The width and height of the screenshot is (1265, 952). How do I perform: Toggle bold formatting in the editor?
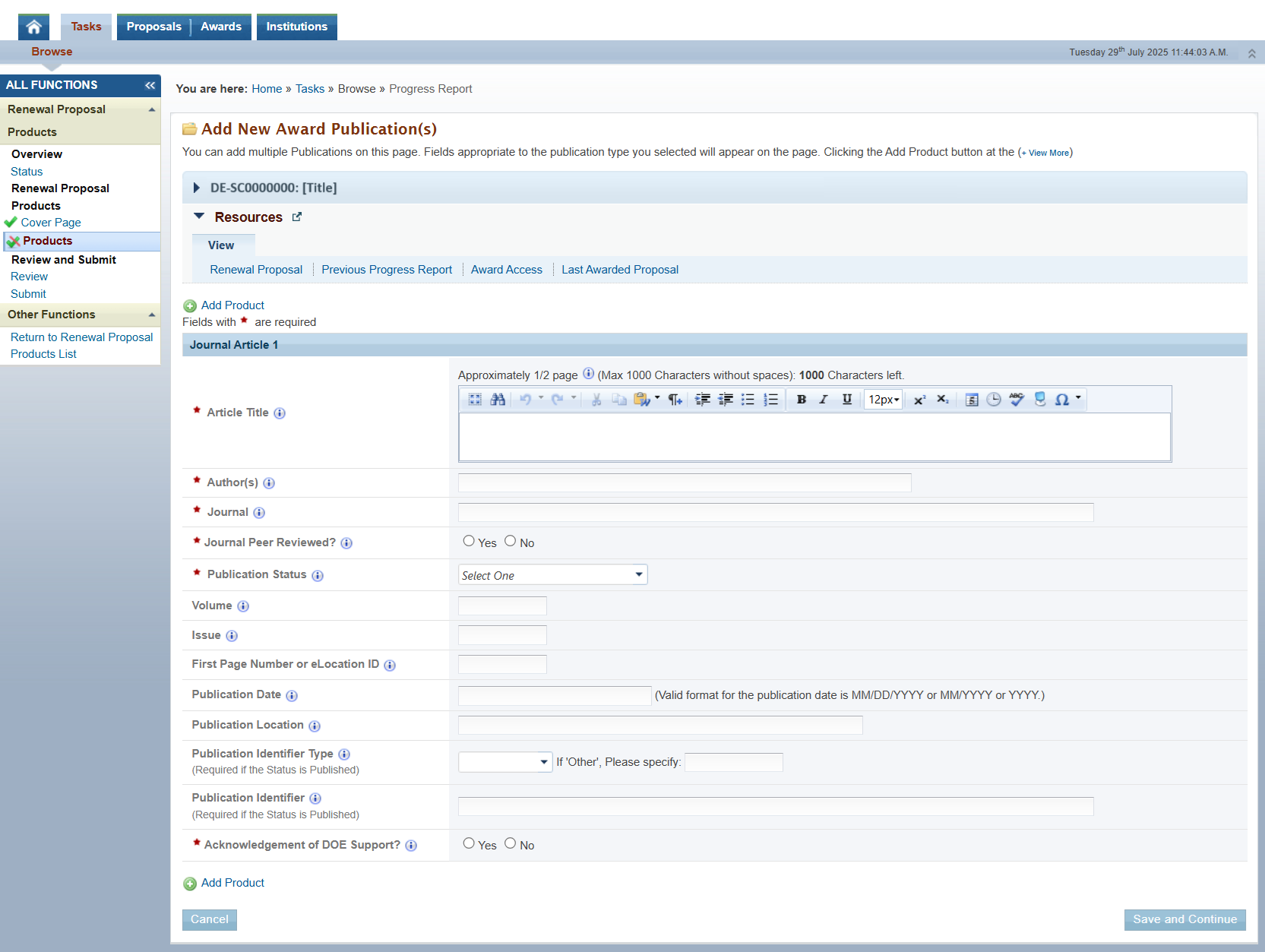(x=801, y=400)
